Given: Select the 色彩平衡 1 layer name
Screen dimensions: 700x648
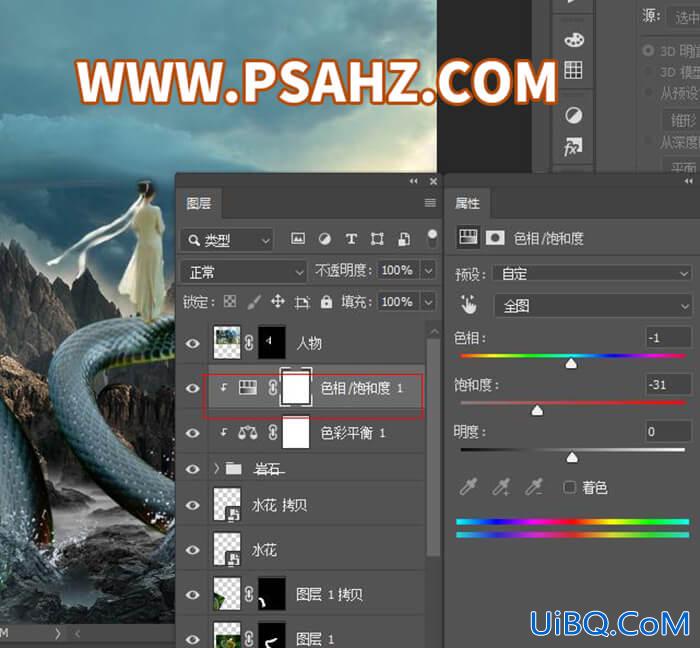Looking at the screenshot, I should 353,433.
